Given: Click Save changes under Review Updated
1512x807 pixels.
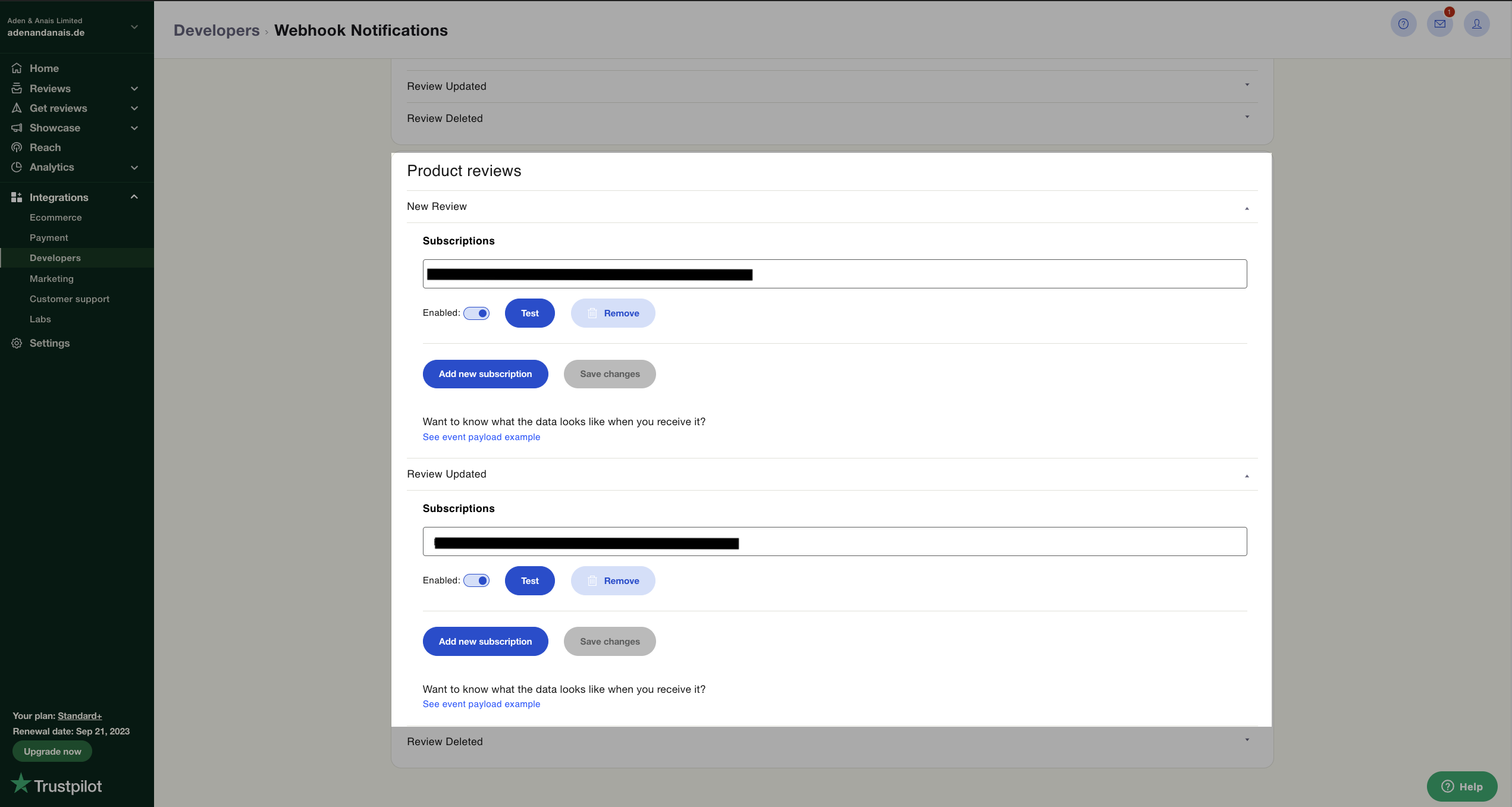Looking at the screenshot, I should coord(610,642).
